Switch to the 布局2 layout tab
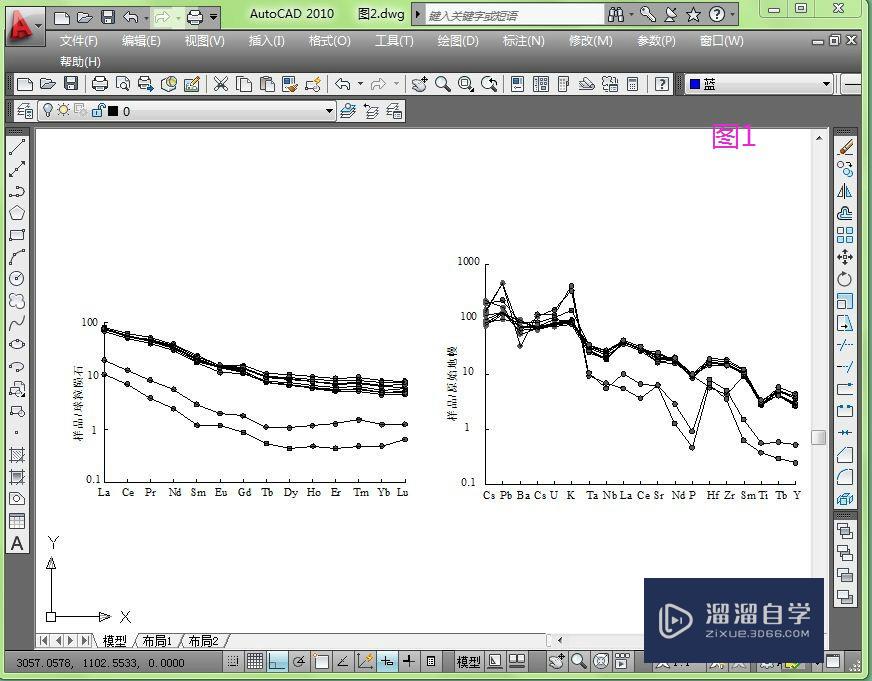The width and height of the screenshot is (872, 681). click(204, 641)
